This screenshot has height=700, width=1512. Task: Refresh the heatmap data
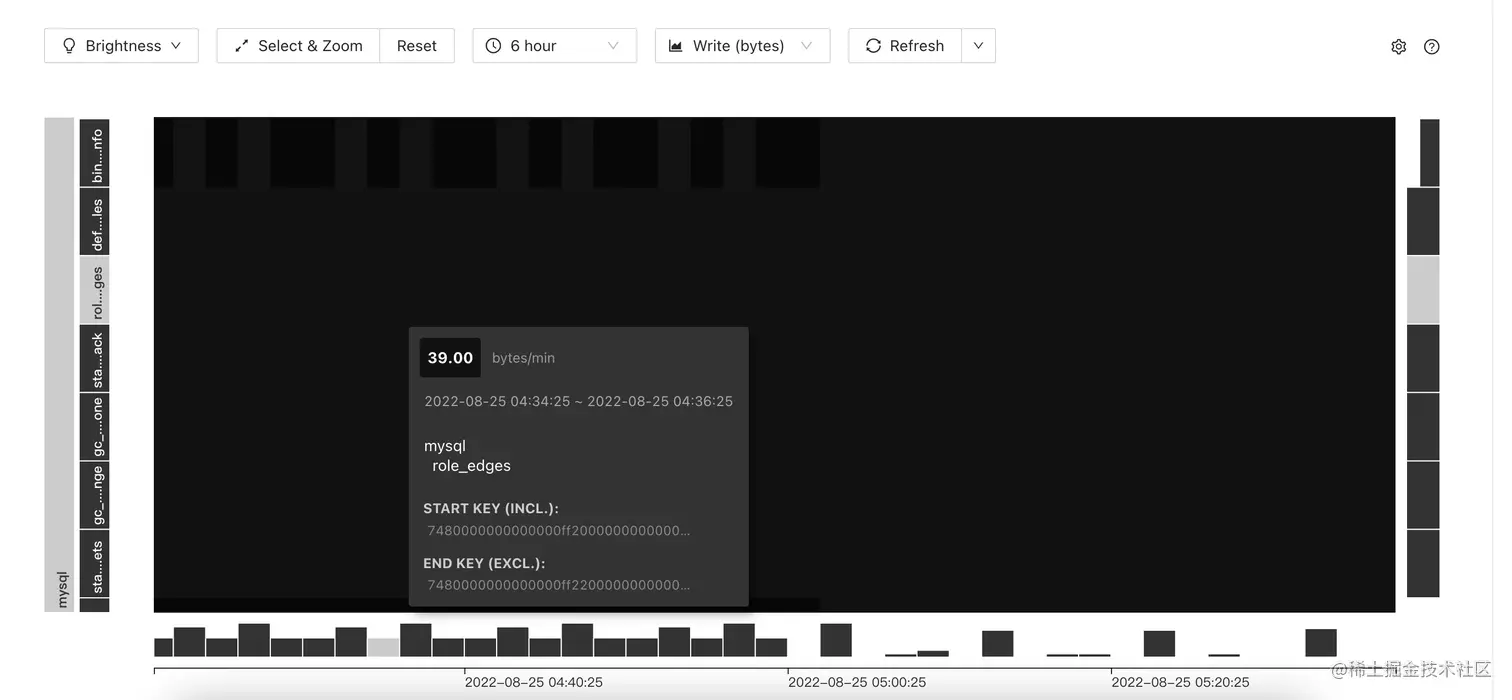tap(905, 46)
